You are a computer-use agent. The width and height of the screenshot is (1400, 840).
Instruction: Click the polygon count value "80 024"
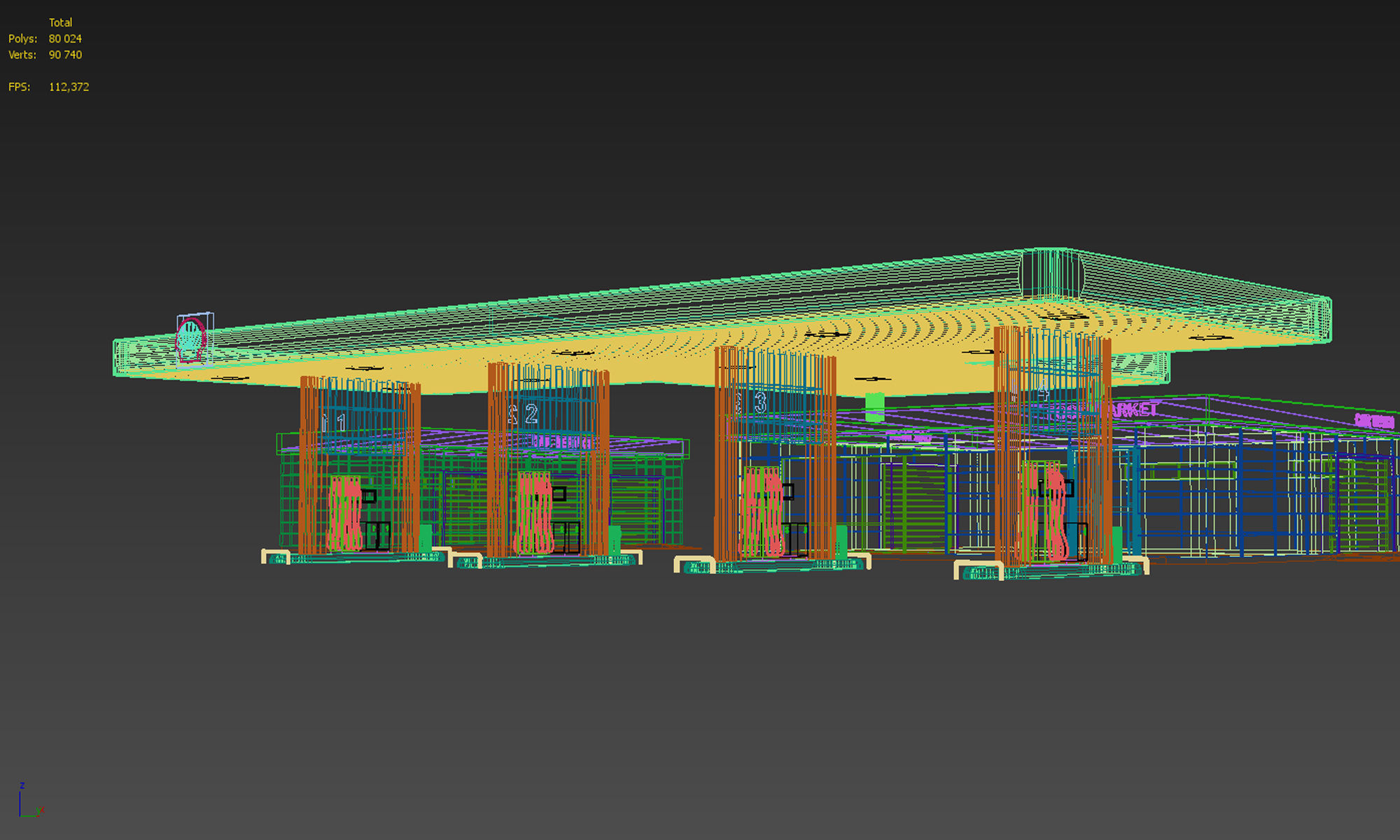click(65, 38)
